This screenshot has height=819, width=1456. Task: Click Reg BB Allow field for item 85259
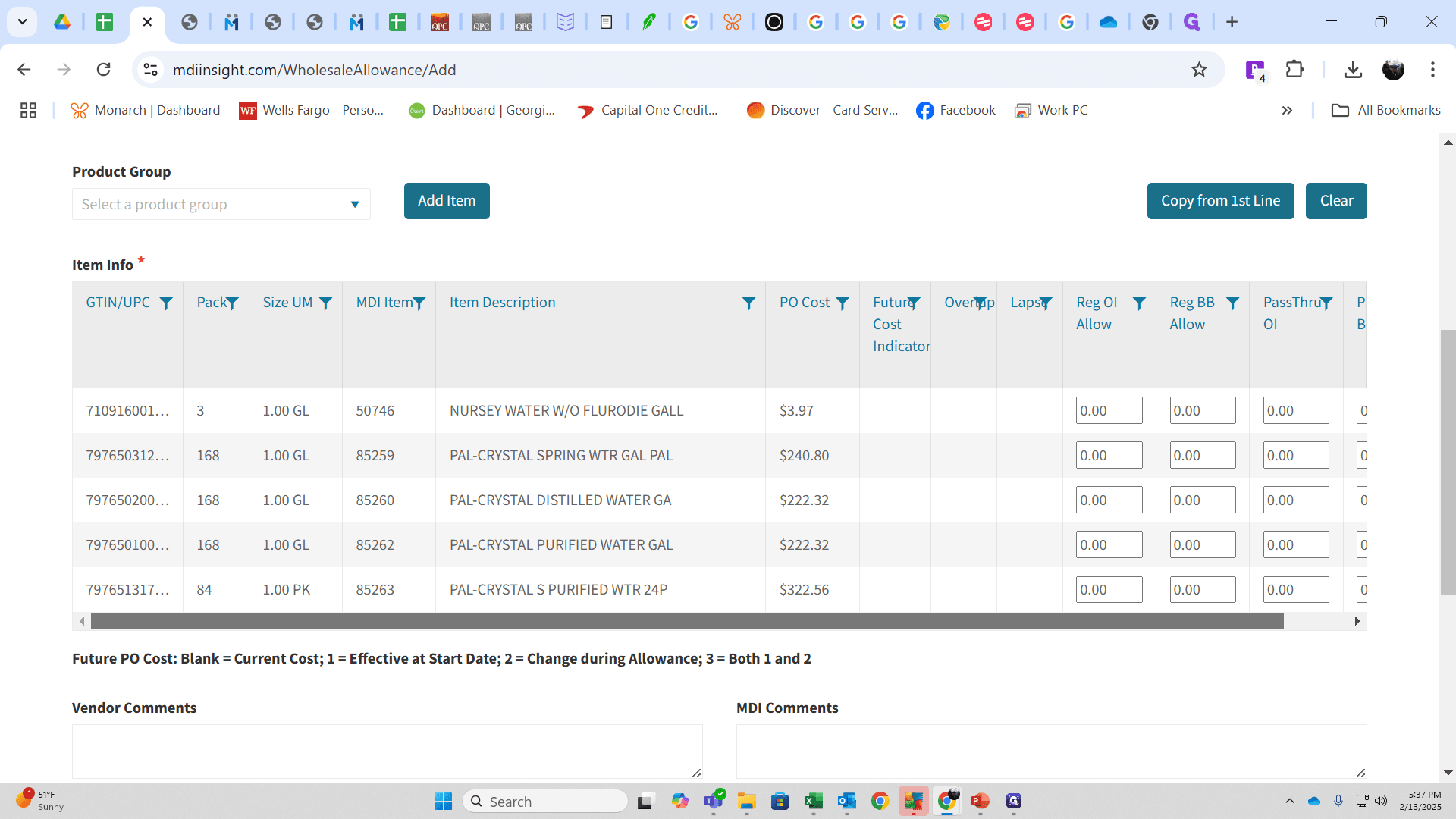click(x=1202, y=456)
